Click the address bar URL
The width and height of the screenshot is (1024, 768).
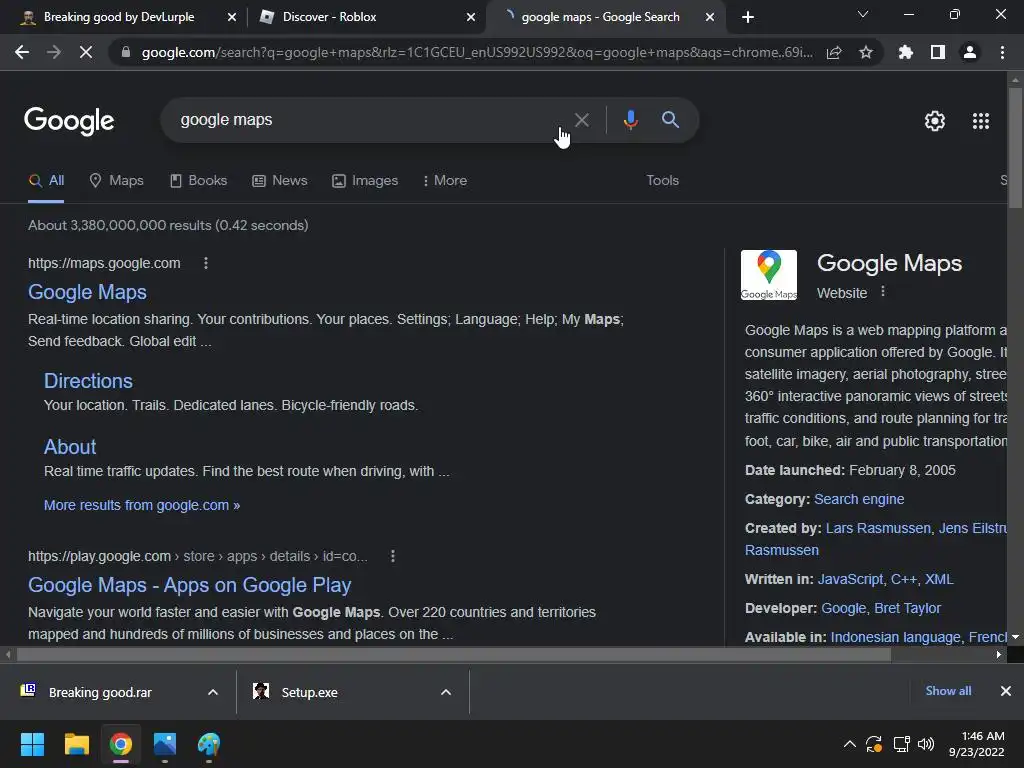(x=477, y=52)
